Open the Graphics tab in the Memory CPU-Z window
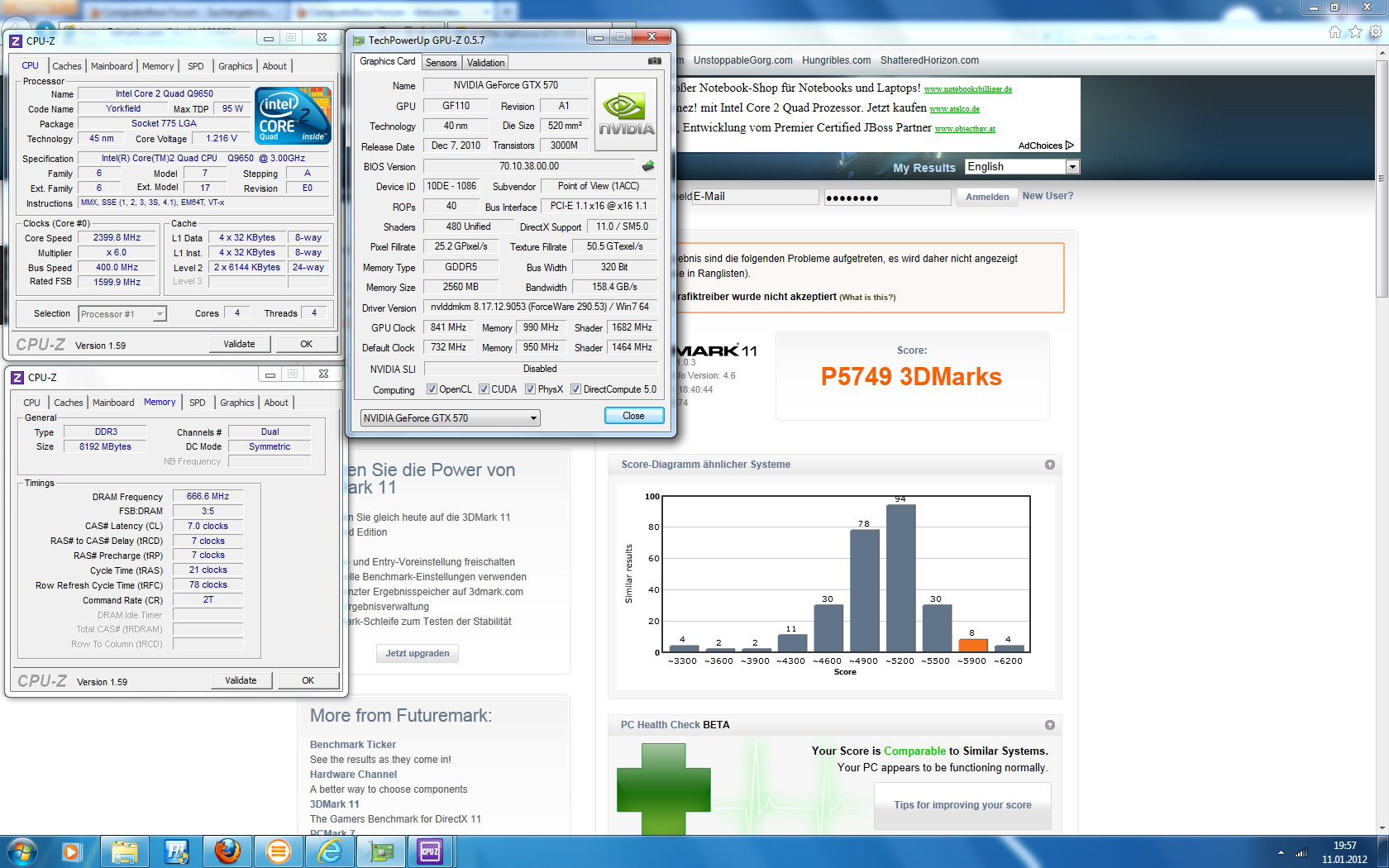The height and width of the screenshot is (868, 1389). [x=237, y=403]
